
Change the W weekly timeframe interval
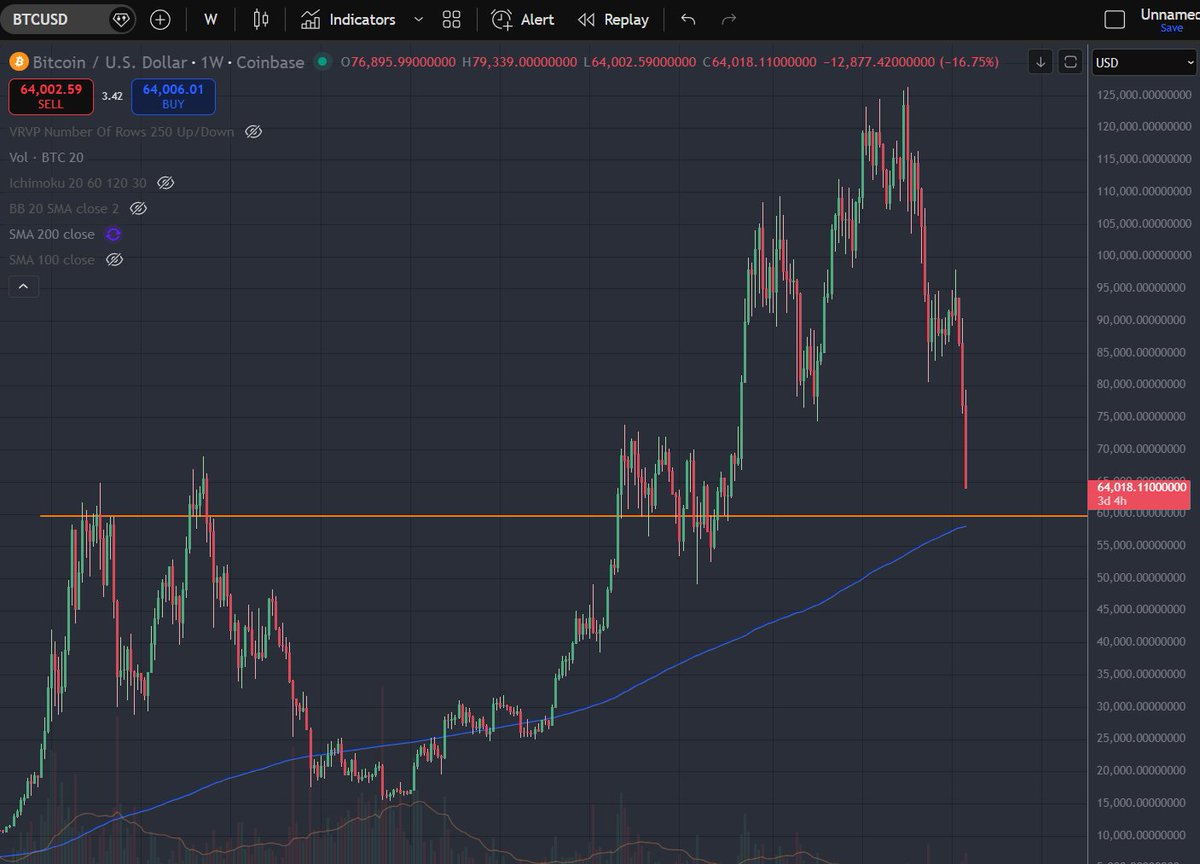point(210,19)
